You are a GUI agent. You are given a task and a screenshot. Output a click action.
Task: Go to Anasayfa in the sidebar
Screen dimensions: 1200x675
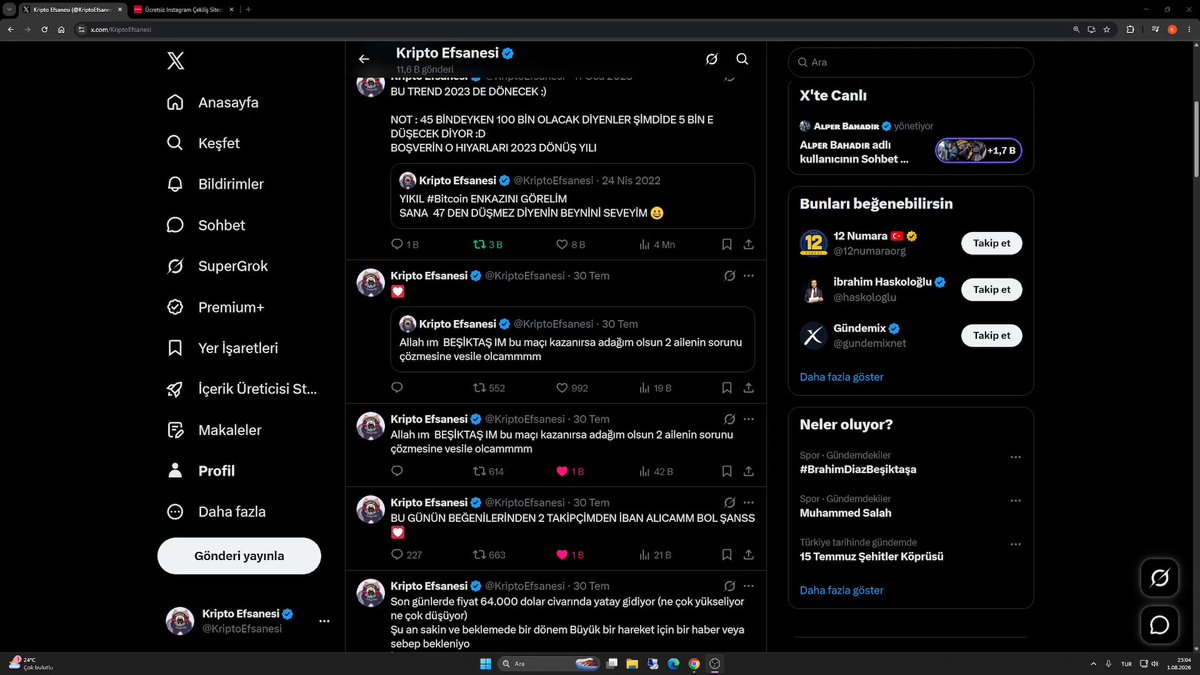(x=213, y=102)
